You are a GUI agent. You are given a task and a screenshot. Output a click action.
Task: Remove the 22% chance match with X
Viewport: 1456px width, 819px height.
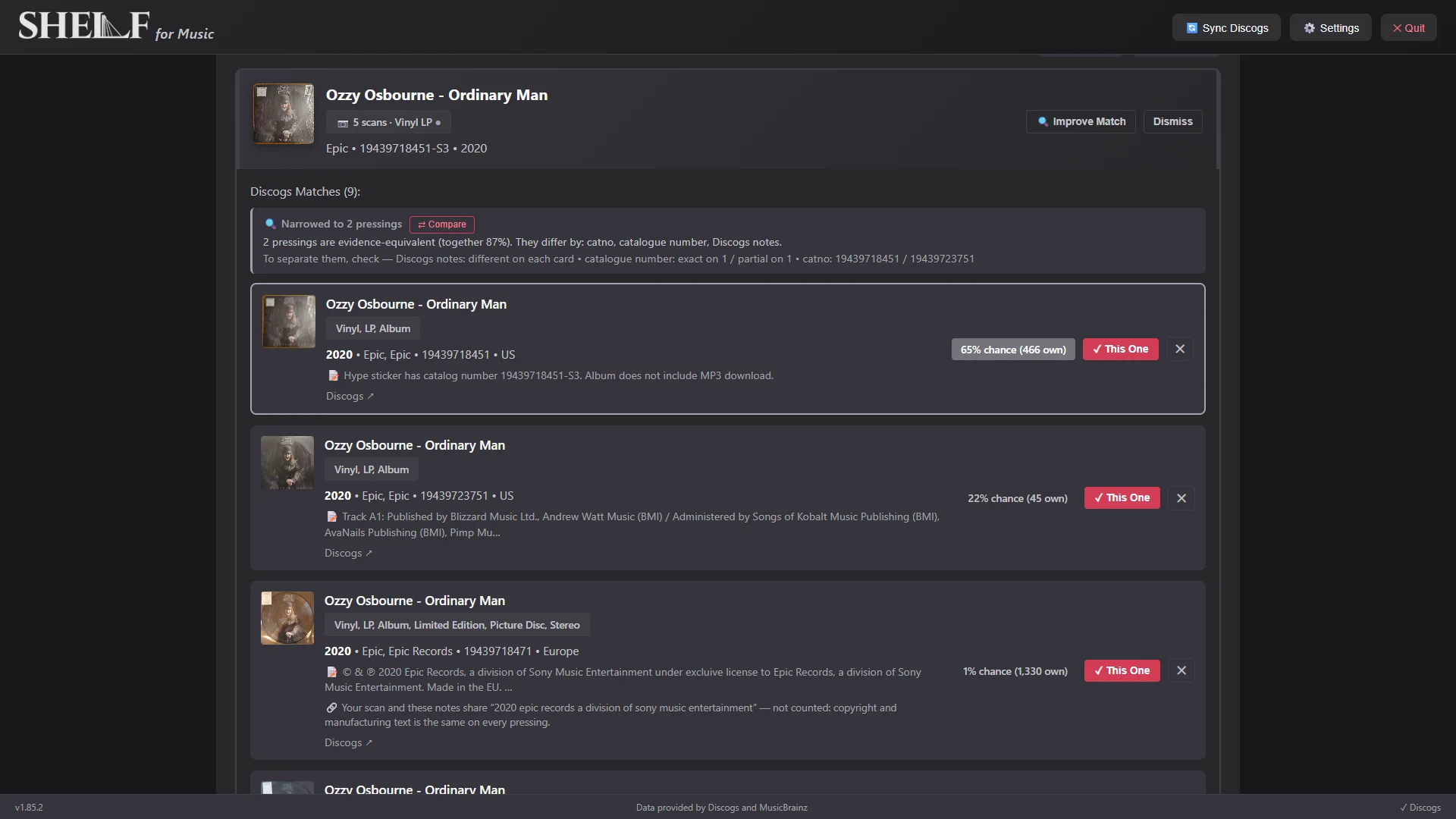click(x=1181, y=498)
